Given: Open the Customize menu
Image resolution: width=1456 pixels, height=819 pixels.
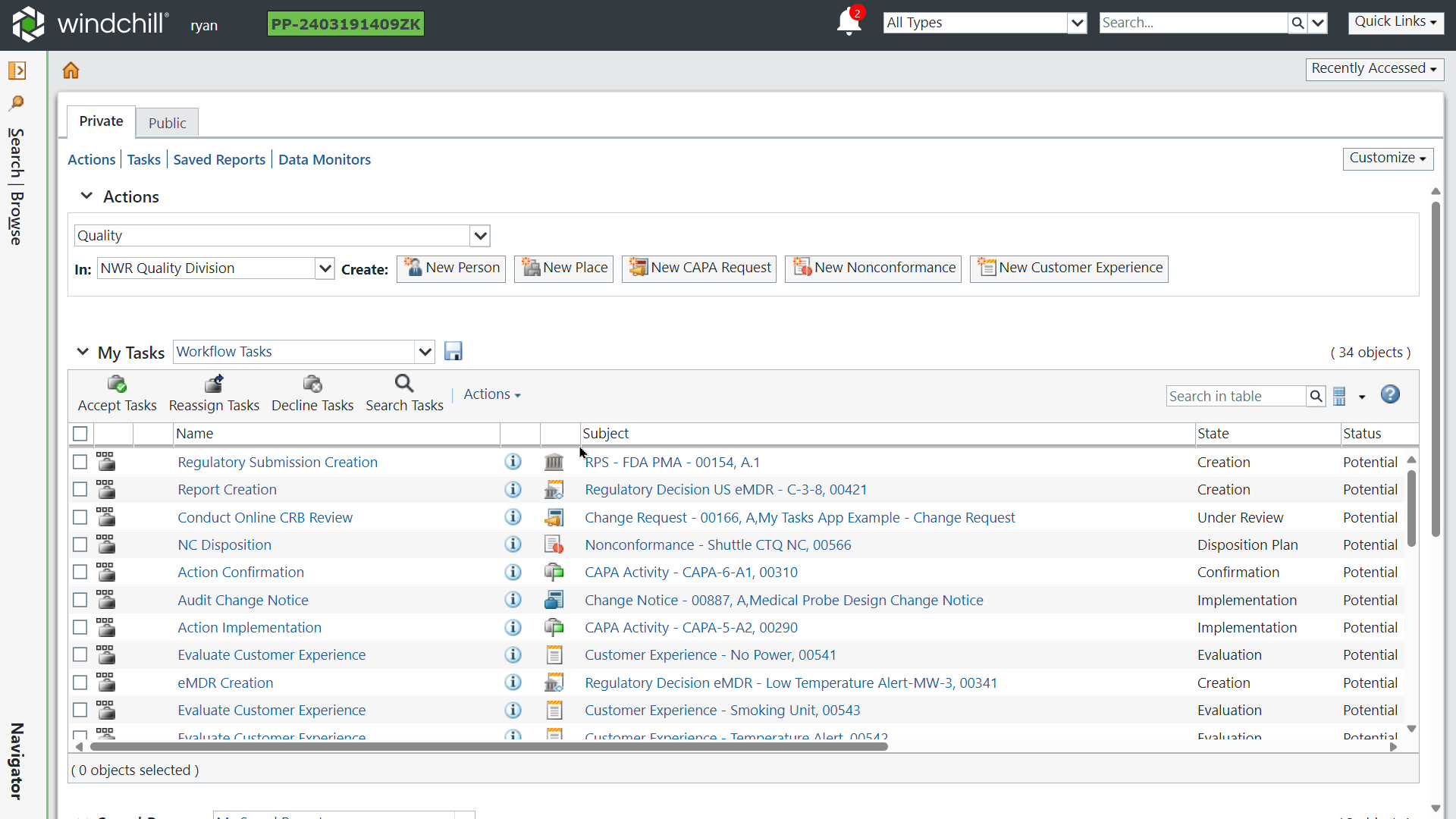Looking at the screenshot, I should click(x=1388, y=158).
